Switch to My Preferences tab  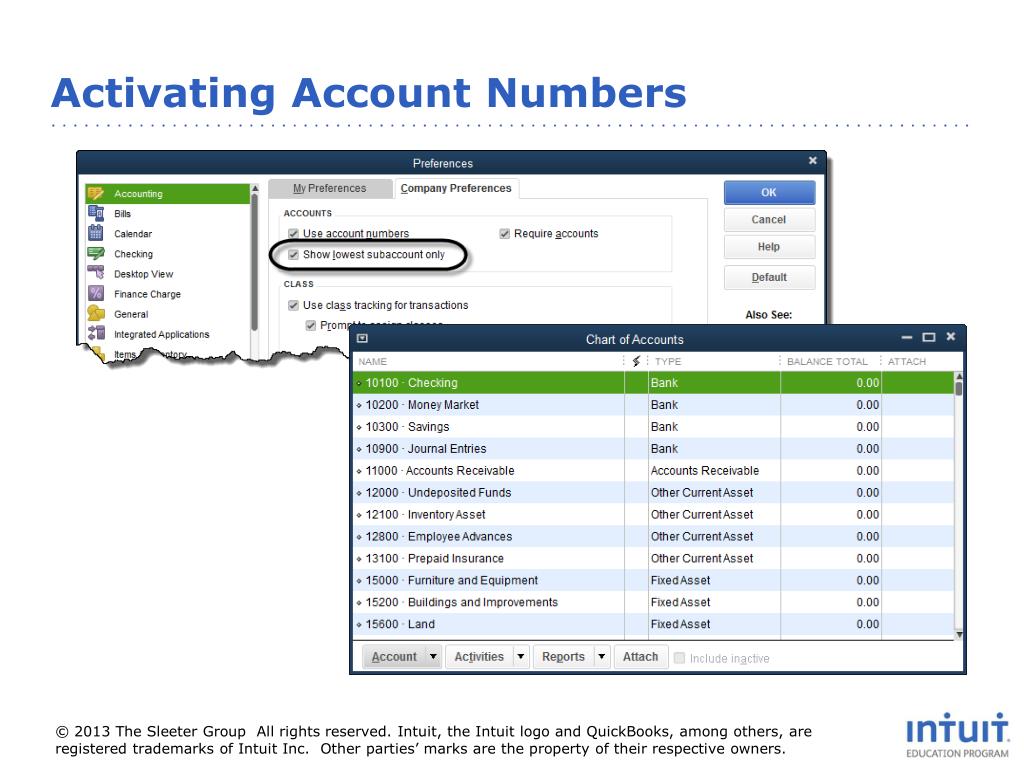tap(330, 188)
